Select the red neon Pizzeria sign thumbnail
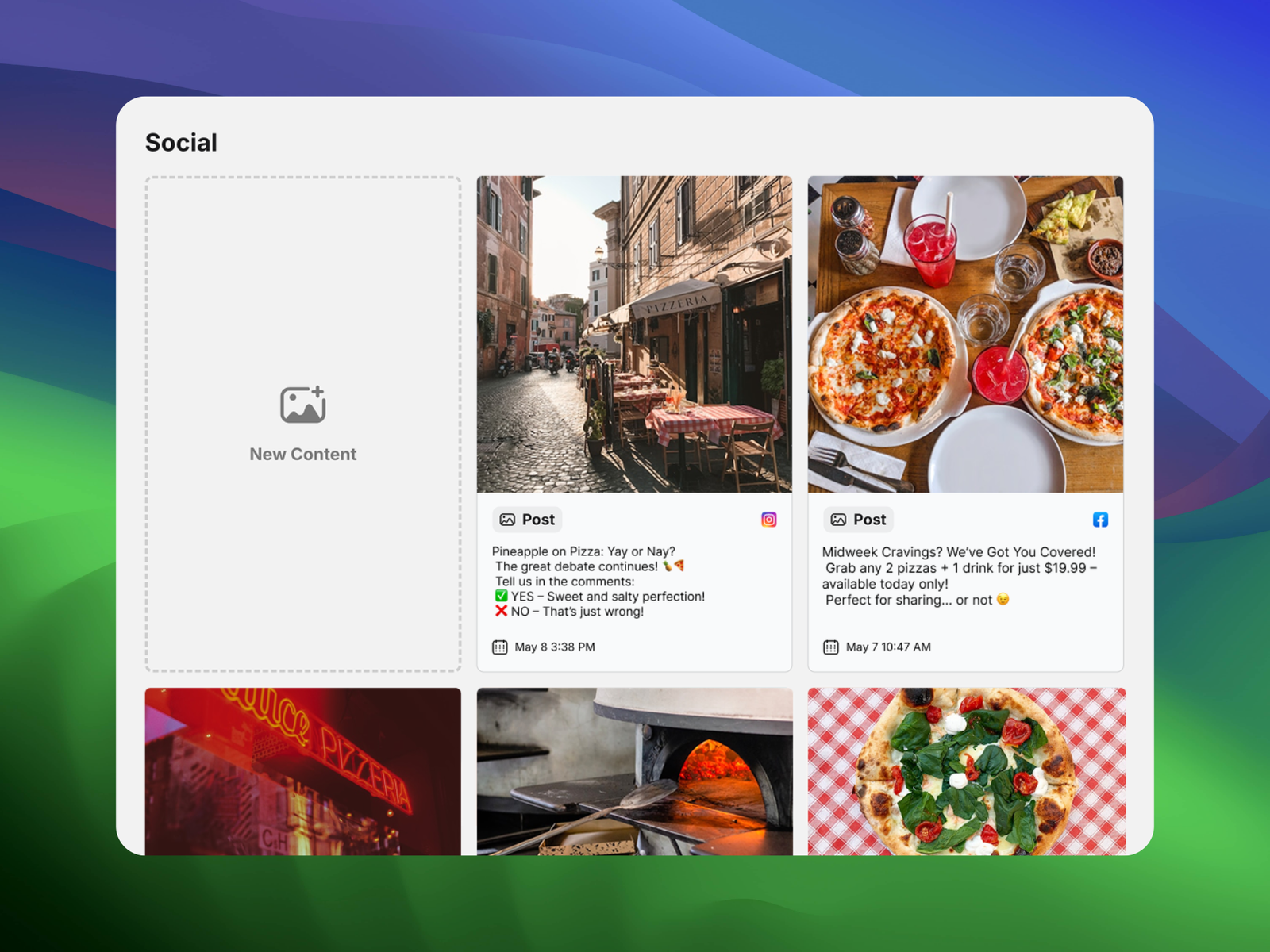Image resolution: width=1270 pixels, height=952 pixels. (x=302, y=771)
